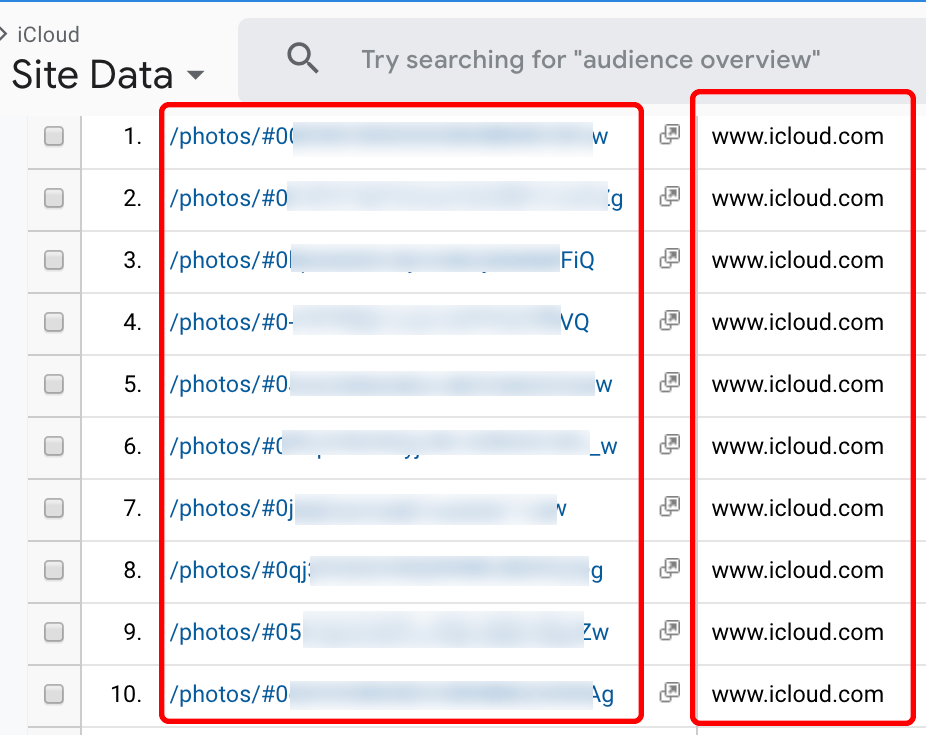Check the checkbox for row 10

54,694
